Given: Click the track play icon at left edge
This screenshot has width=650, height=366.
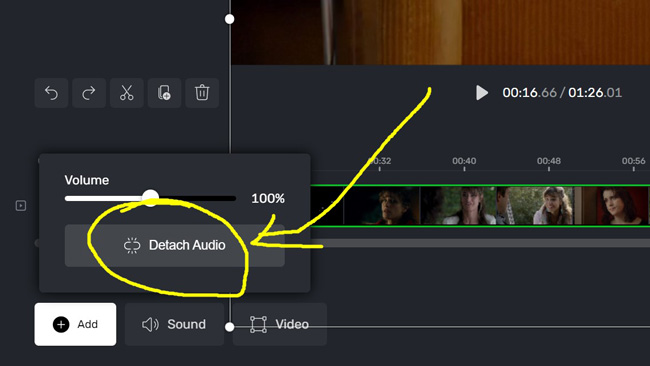Looking at the screenshot, I should coord(21,206).
